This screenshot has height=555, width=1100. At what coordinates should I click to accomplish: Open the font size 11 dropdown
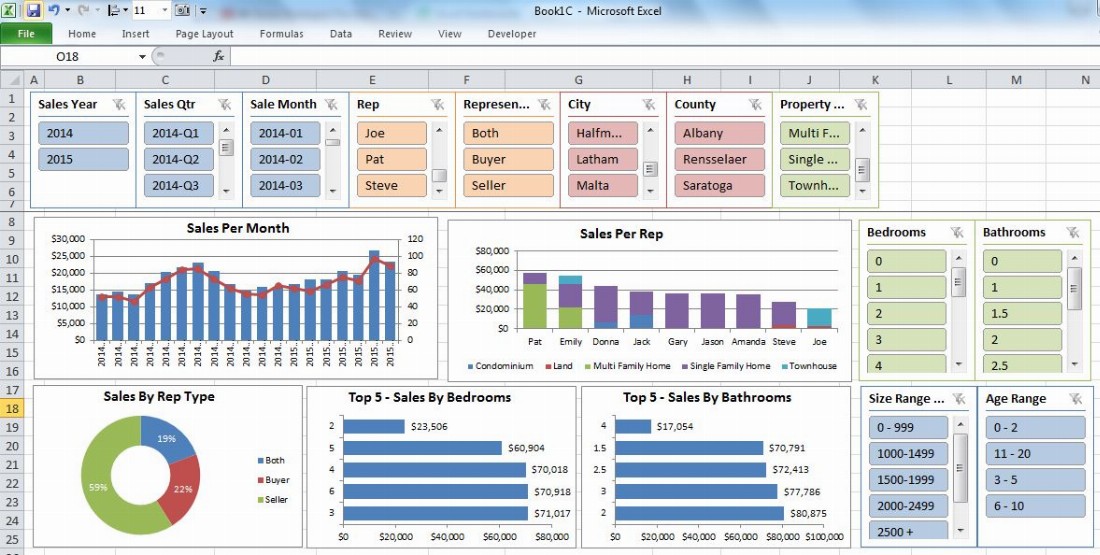165,11
